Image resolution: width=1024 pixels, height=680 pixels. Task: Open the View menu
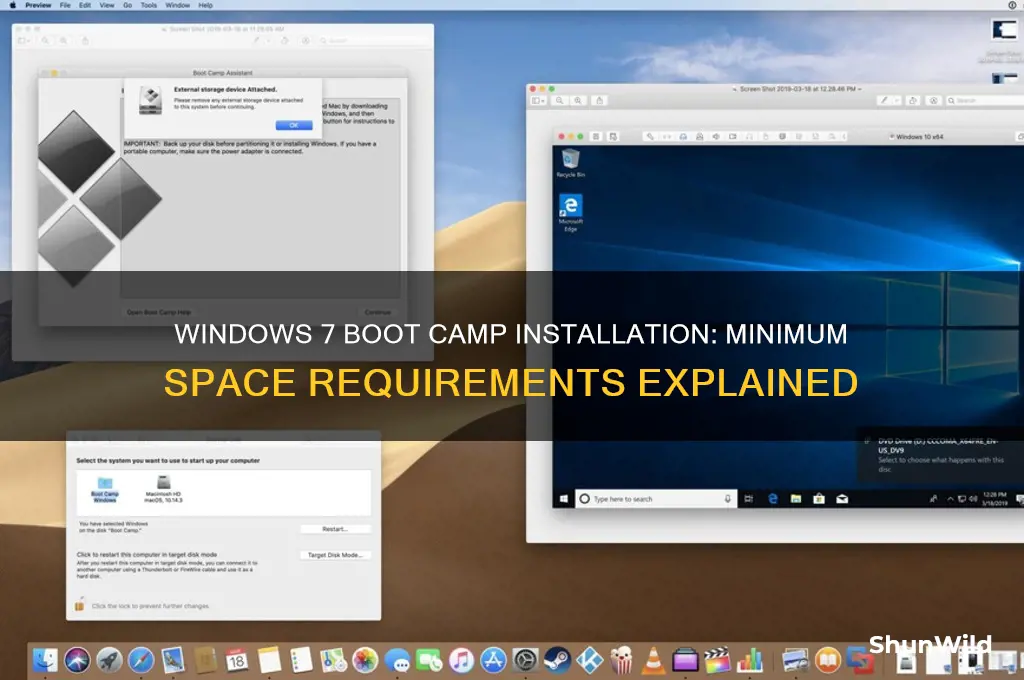click(106, 5)
